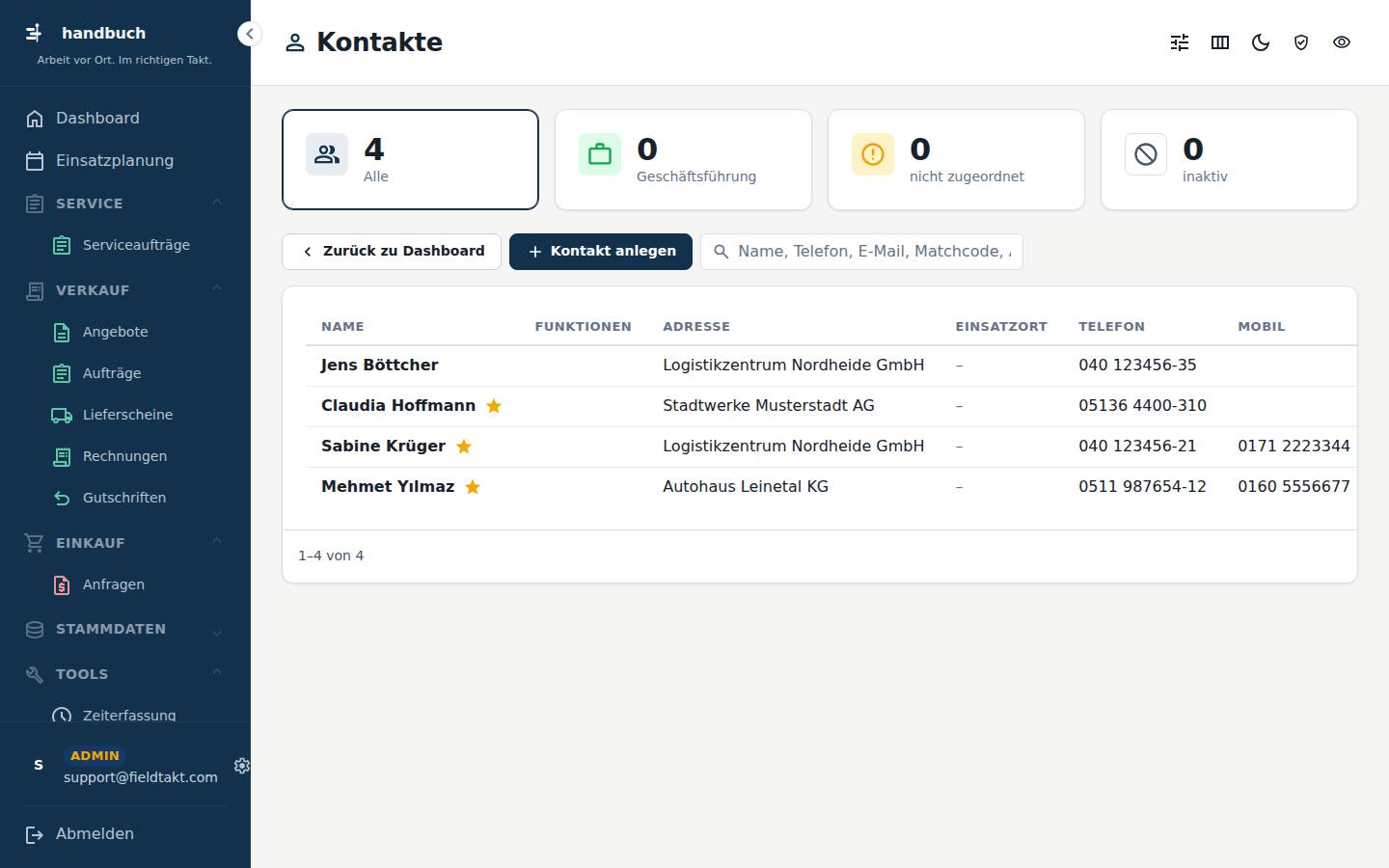The image size is (1389, 868).
Task: Toggle the eye visibility icon in header
Action: (x=1342, y=42)
